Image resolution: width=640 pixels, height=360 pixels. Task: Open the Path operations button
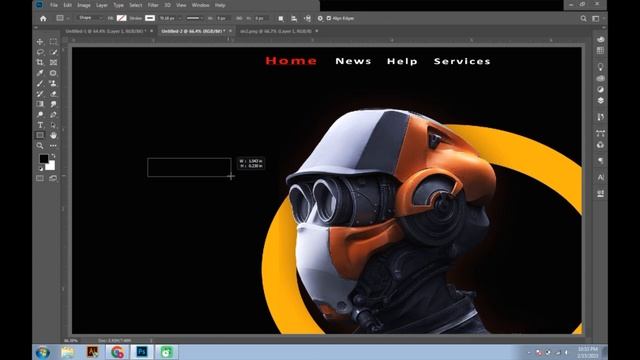click(281, 18)
